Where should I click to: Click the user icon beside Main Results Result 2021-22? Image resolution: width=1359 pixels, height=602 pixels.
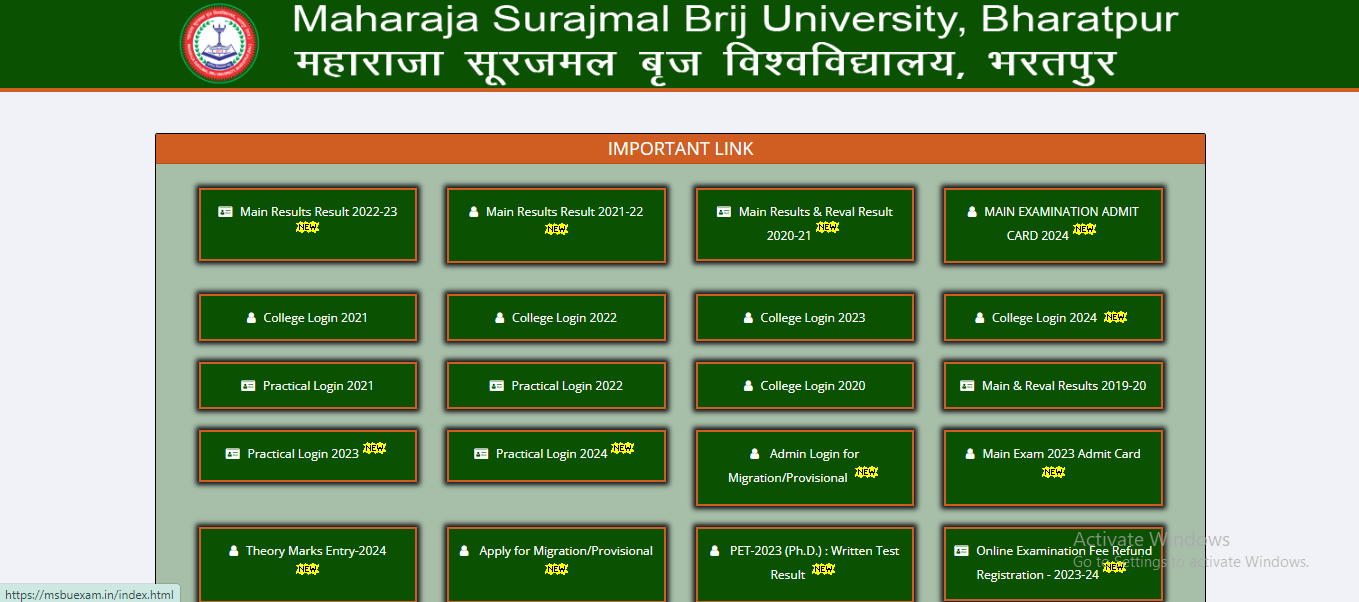(473, 212)
